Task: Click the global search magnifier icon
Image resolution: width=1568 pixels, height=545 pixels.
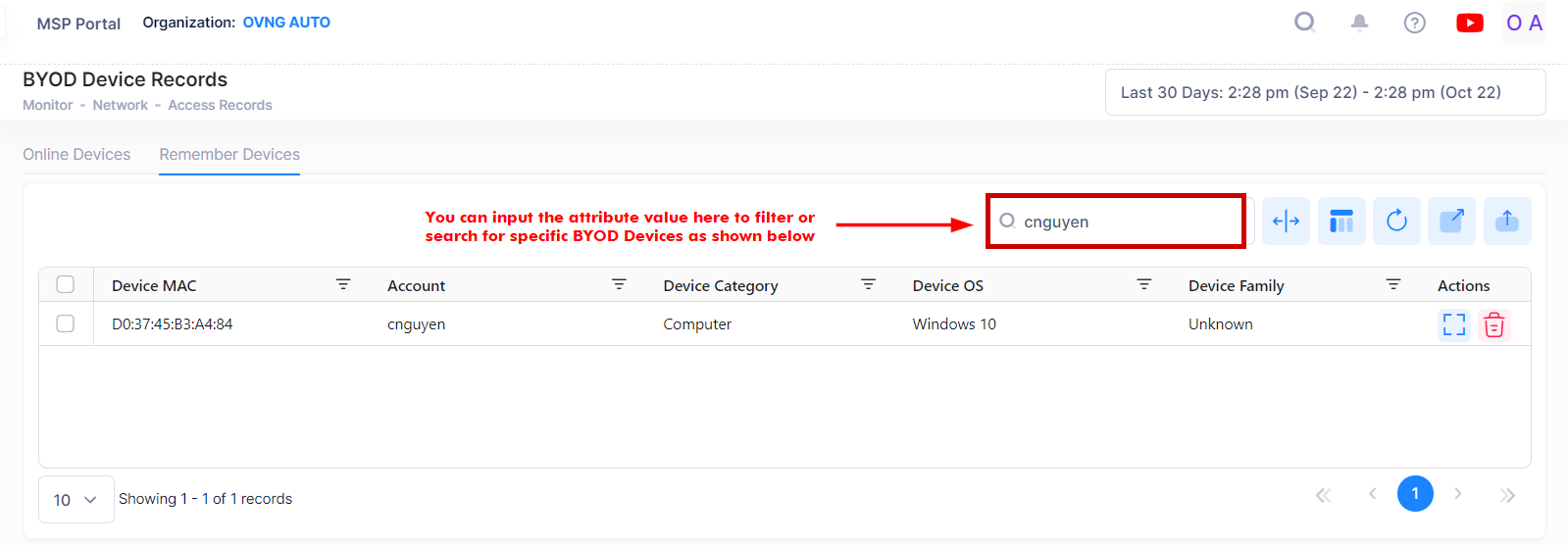Action: [1304, 23]
